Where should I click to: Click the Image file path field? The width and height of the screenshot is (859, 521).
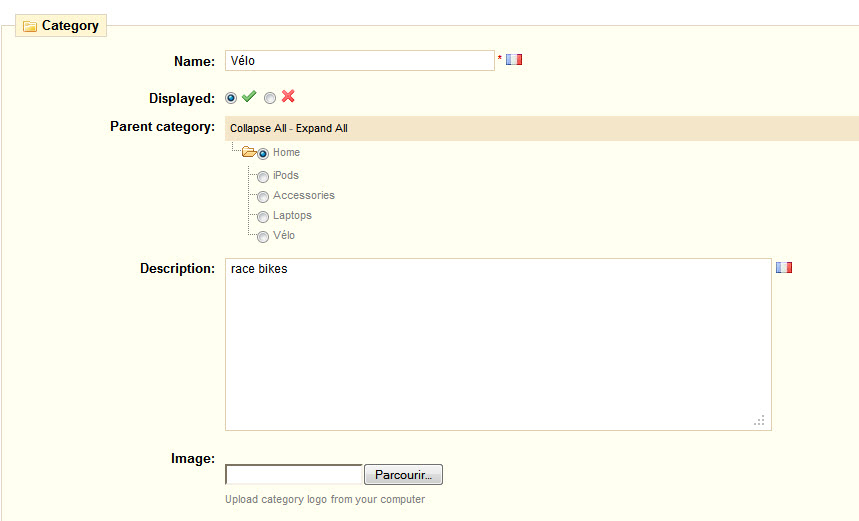pos(294,474)
